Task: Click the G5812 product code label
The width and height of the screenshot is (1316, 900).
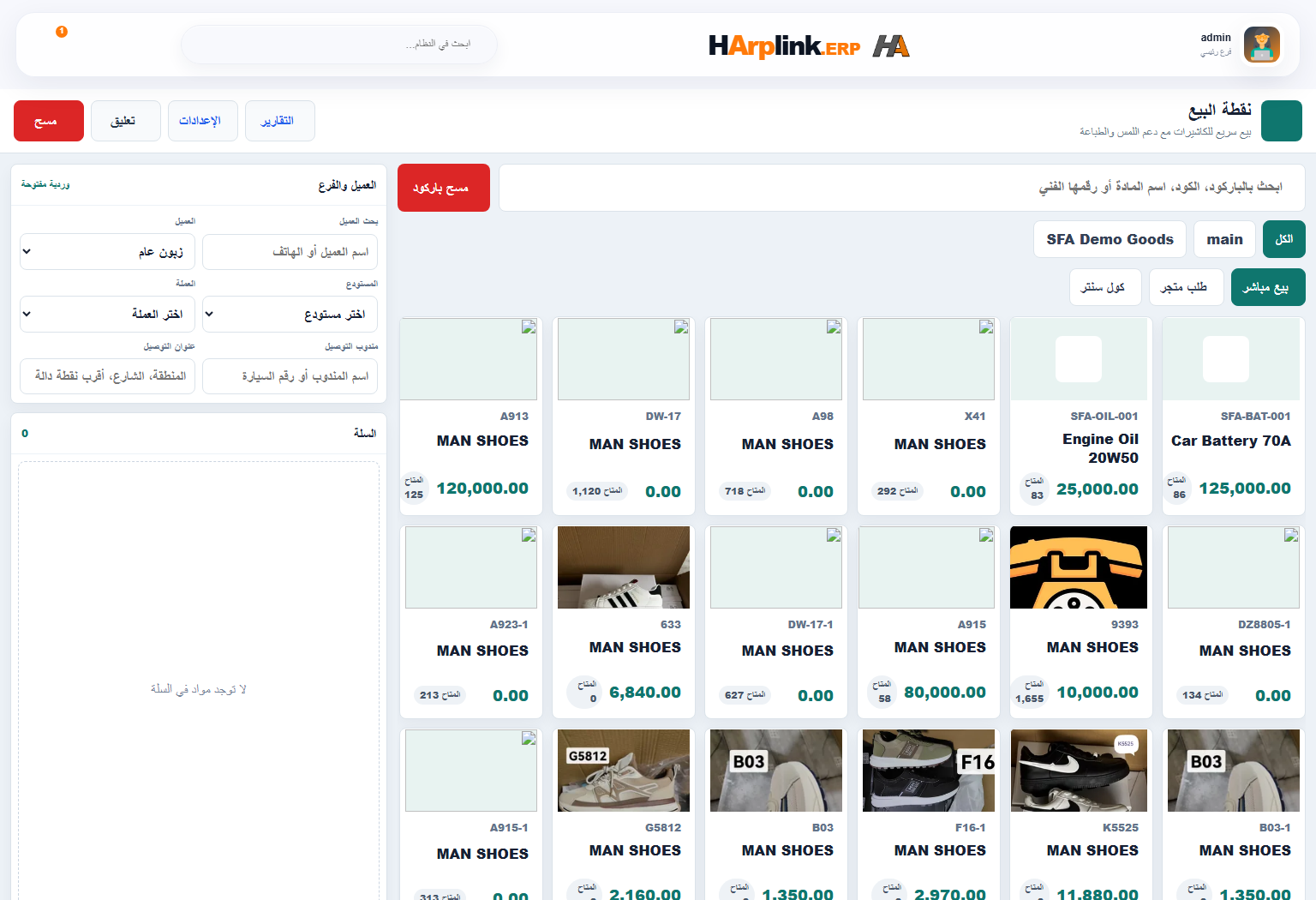Action: 663,828
